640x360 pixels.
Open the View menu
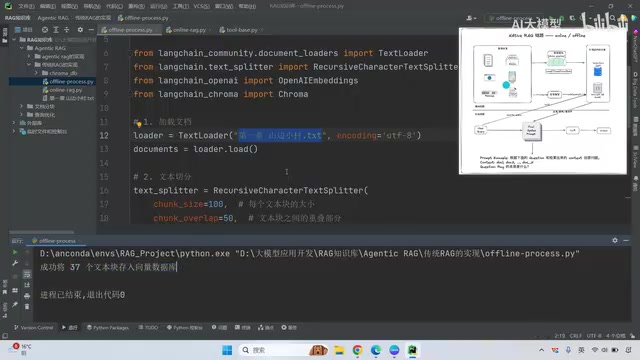click(69, 6)
